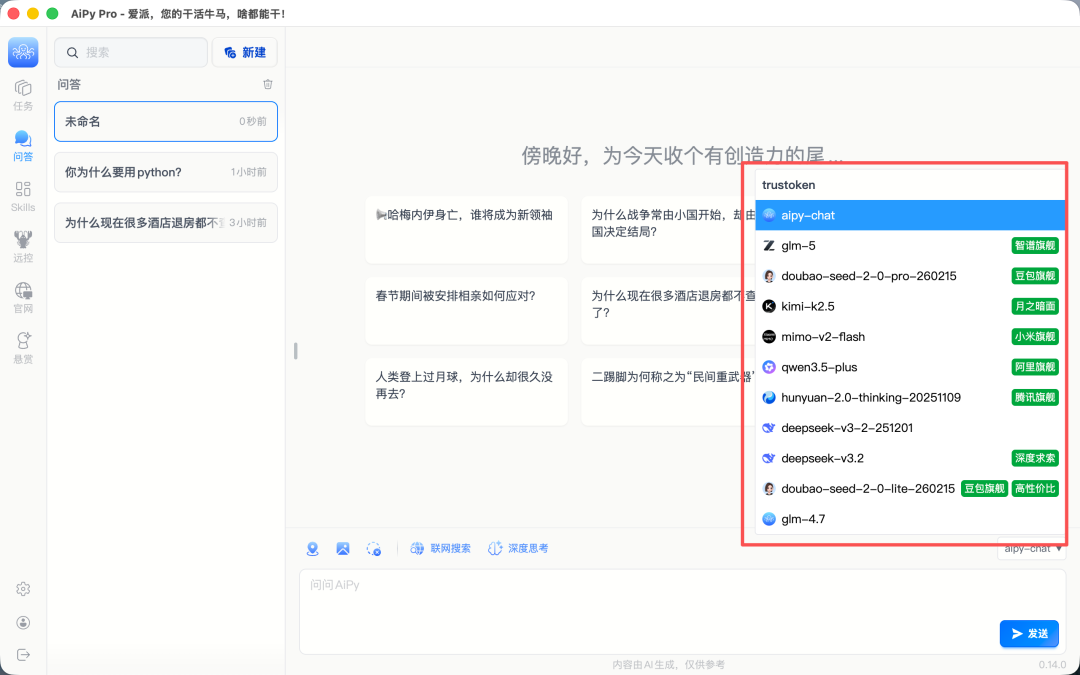This screenshot has height=675, width=1080.
Task: Pick suggestion 春节期间被安排相亲如何应对?
Action: click(x=466, y=311)
